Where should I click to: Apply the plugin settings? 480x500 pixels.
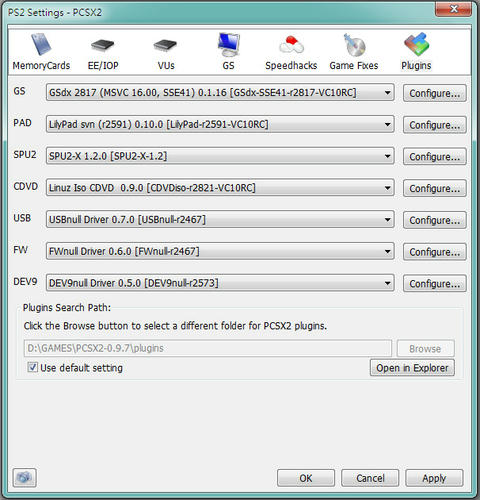(x=434, y=478)
